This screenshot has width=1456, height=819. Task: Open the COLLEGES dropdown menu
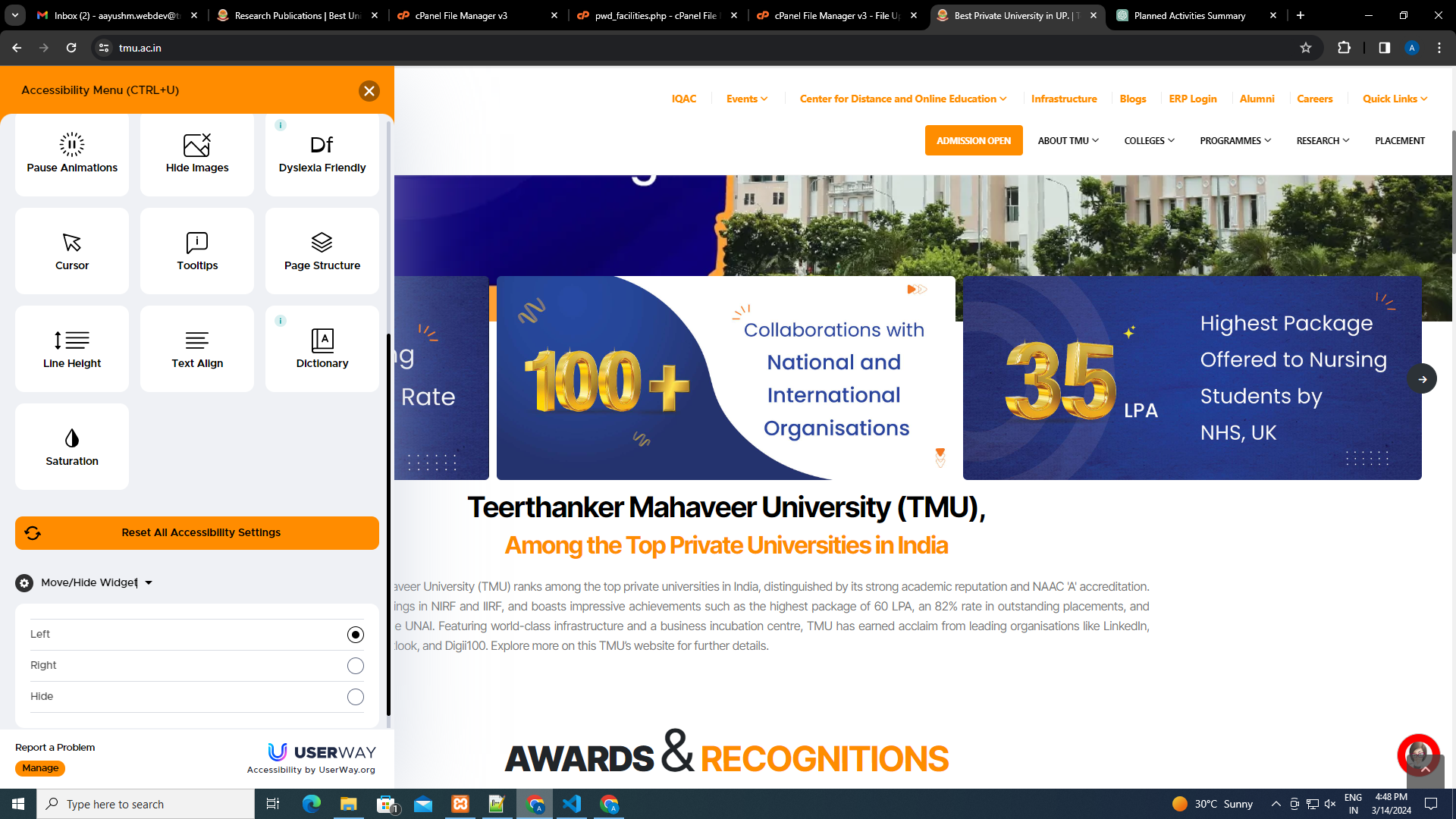(1149, 140)
